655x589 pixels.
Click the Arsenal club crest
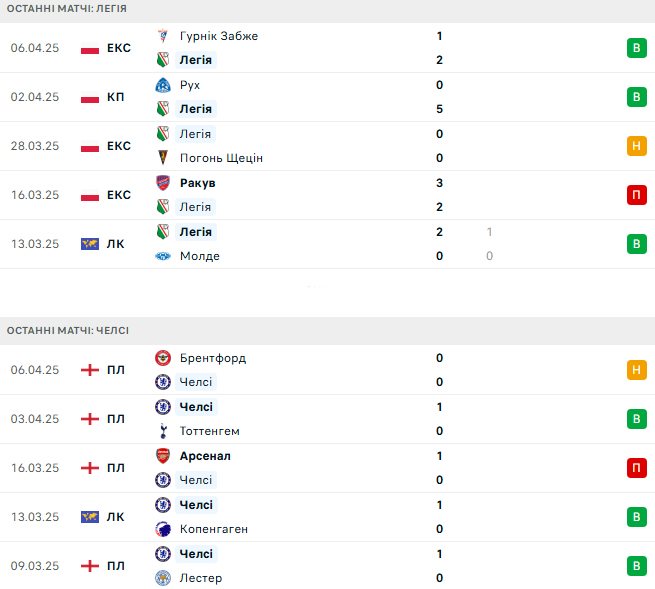click(x=163, y=456)
